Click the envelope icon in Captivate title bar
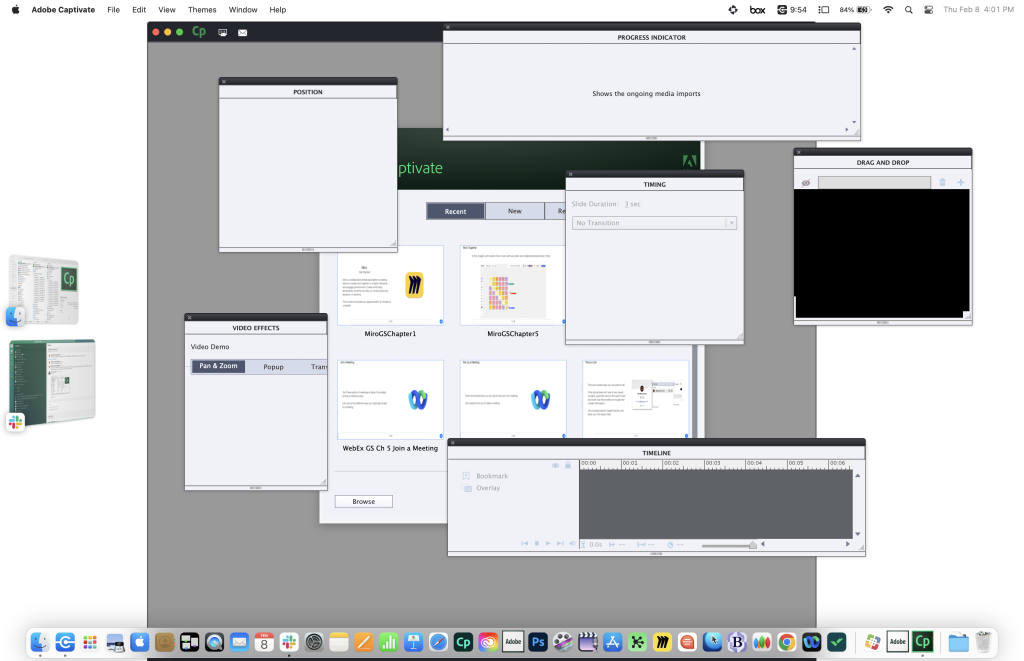This screenshot has height=661, width=1024. pyautogui.click(x=243, y=32)
